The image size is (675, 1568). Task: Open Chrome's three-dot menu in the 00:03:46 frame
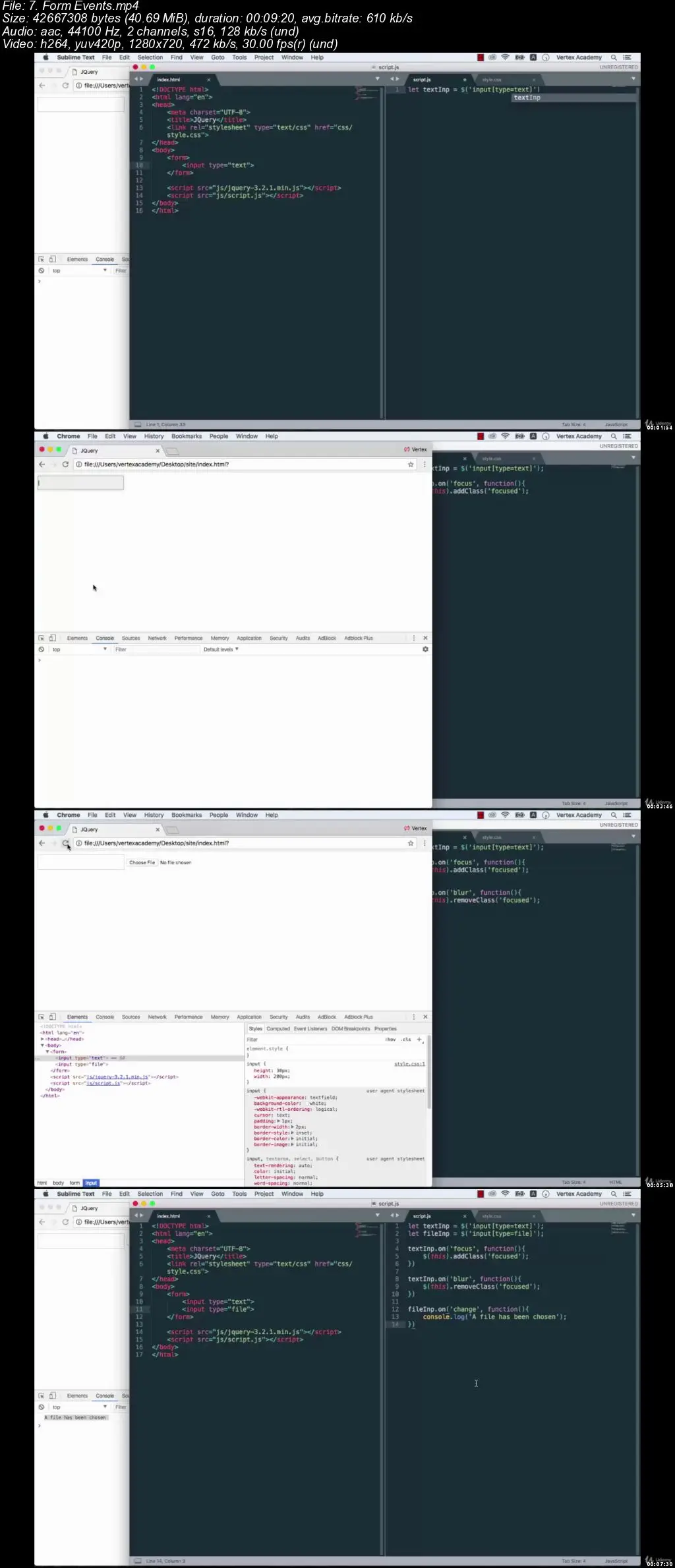click(425, 464)
